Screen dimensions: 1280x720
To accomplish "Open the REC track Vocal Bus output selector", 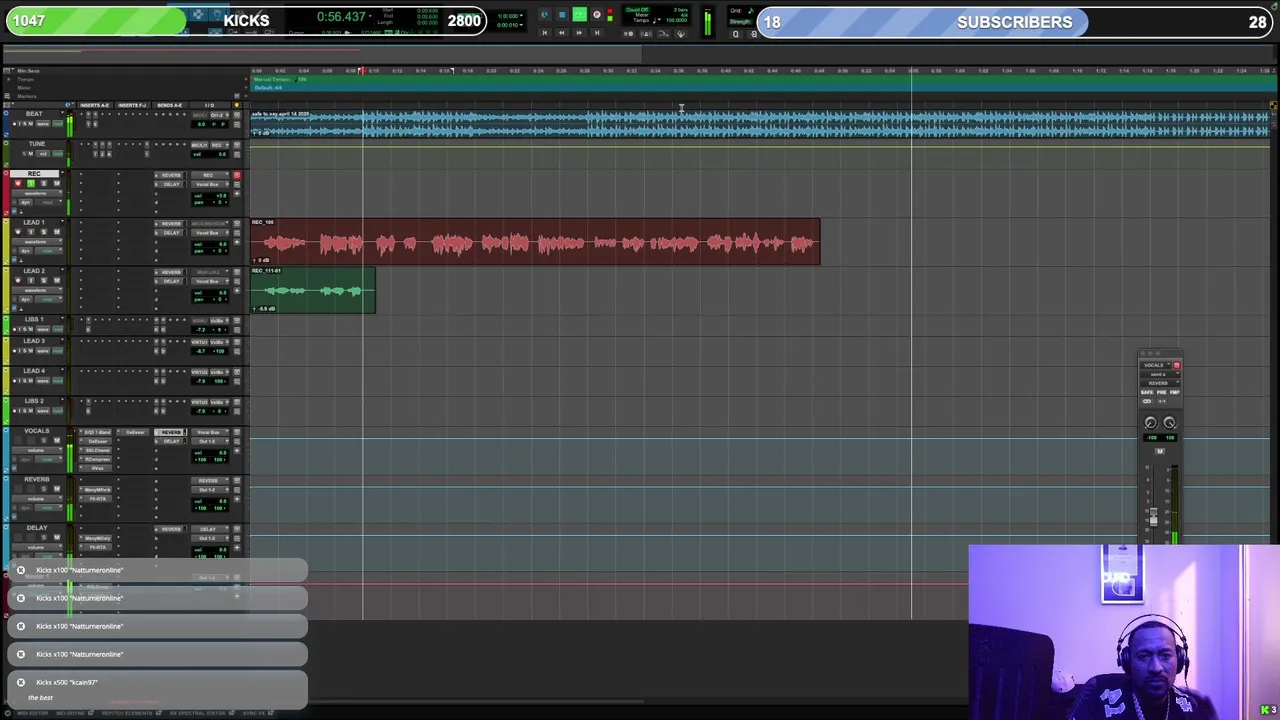I will pyautogui.click(x=209, y=184).
